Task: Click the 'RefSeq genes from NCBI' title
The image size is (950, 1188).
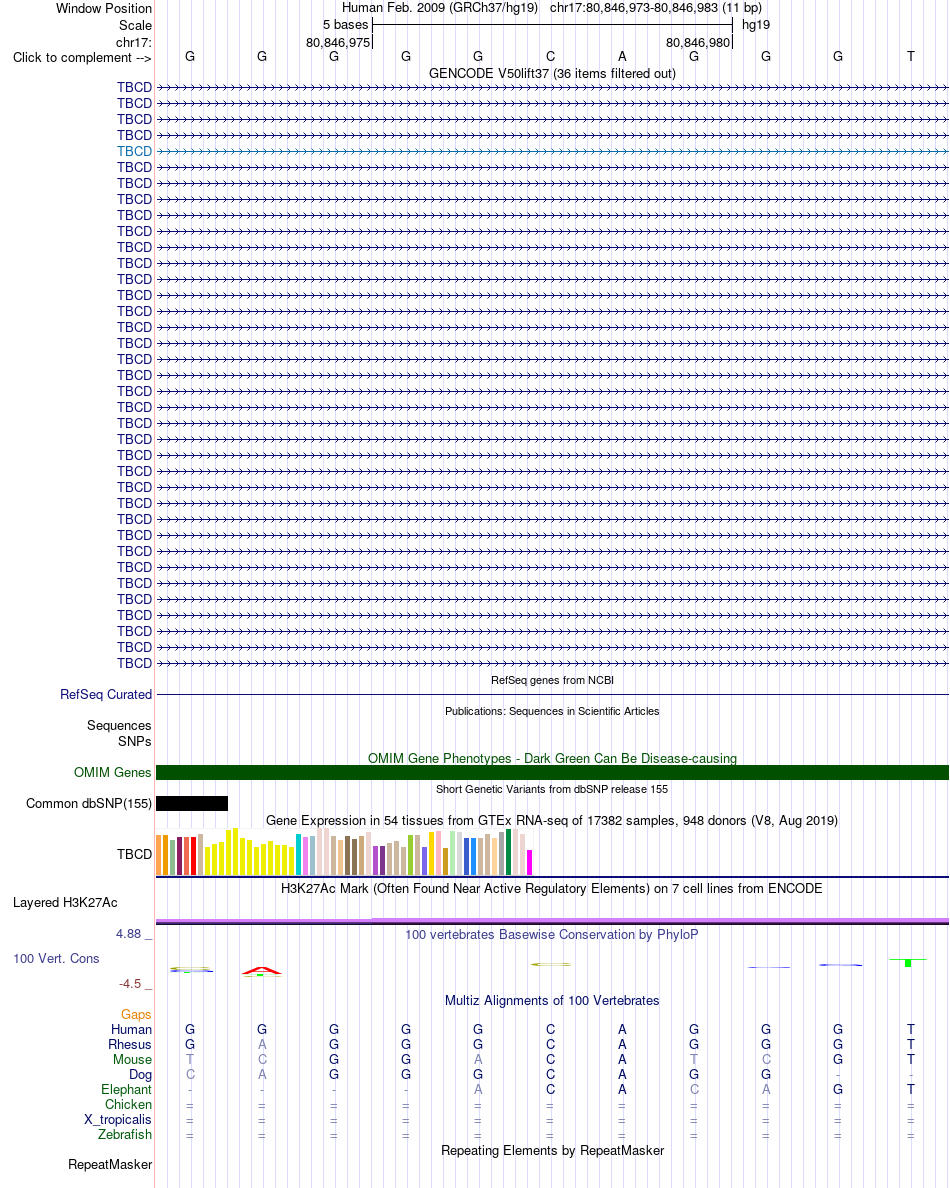Action: (x=552, y=680)
